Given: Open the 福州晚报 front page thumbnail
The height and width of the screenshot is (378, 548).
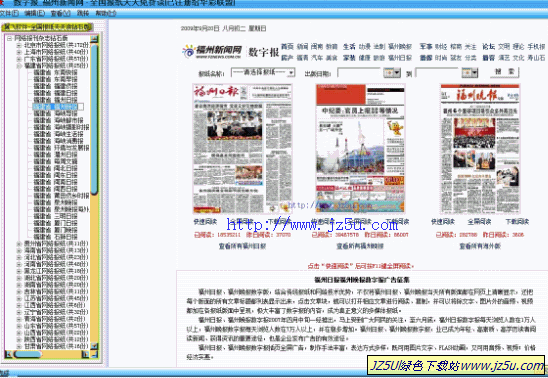Looking at the screenshot, I should [x=480, y=148].
